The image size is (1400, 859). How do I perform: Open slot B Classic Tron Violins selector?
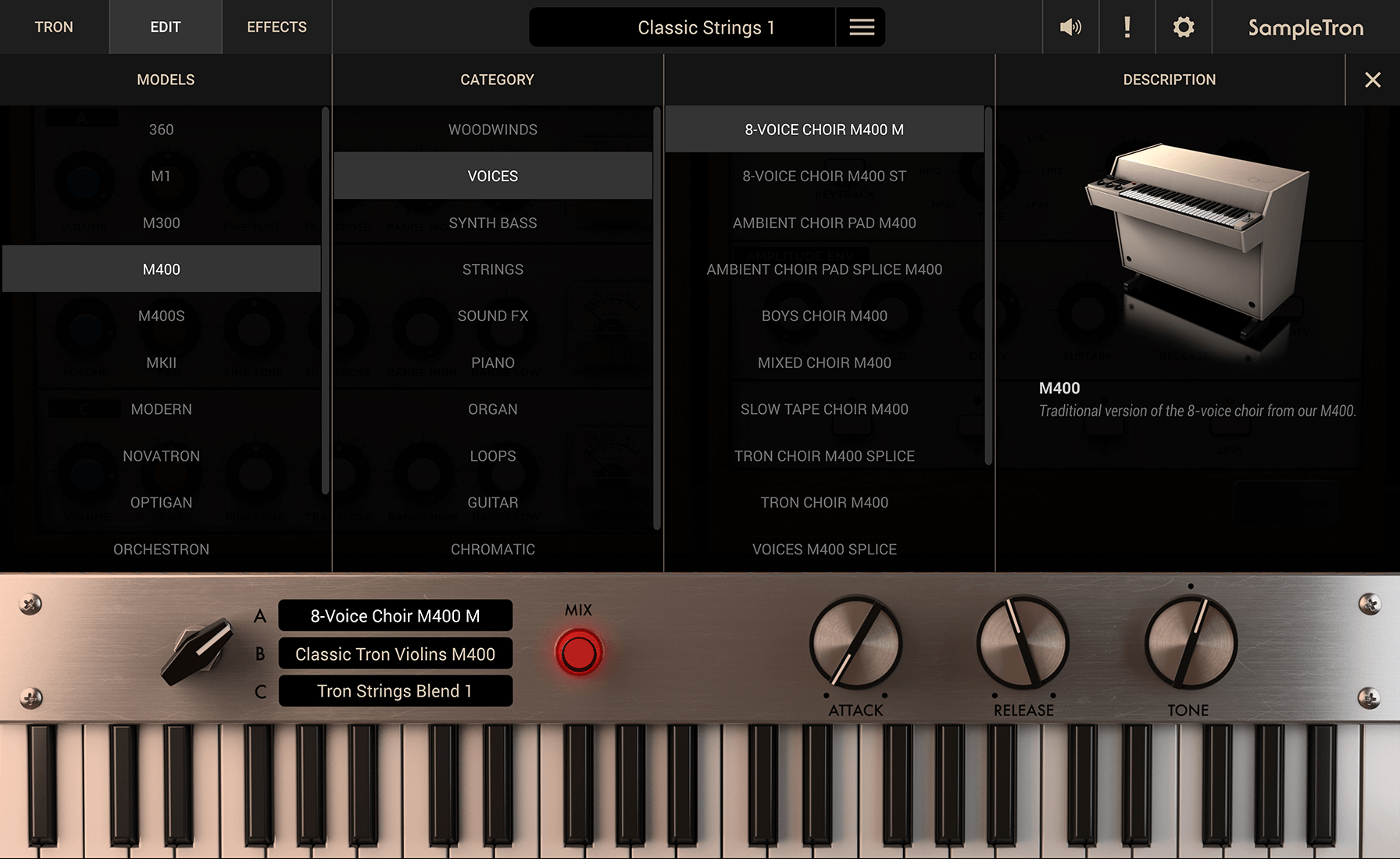click(395, 654)
